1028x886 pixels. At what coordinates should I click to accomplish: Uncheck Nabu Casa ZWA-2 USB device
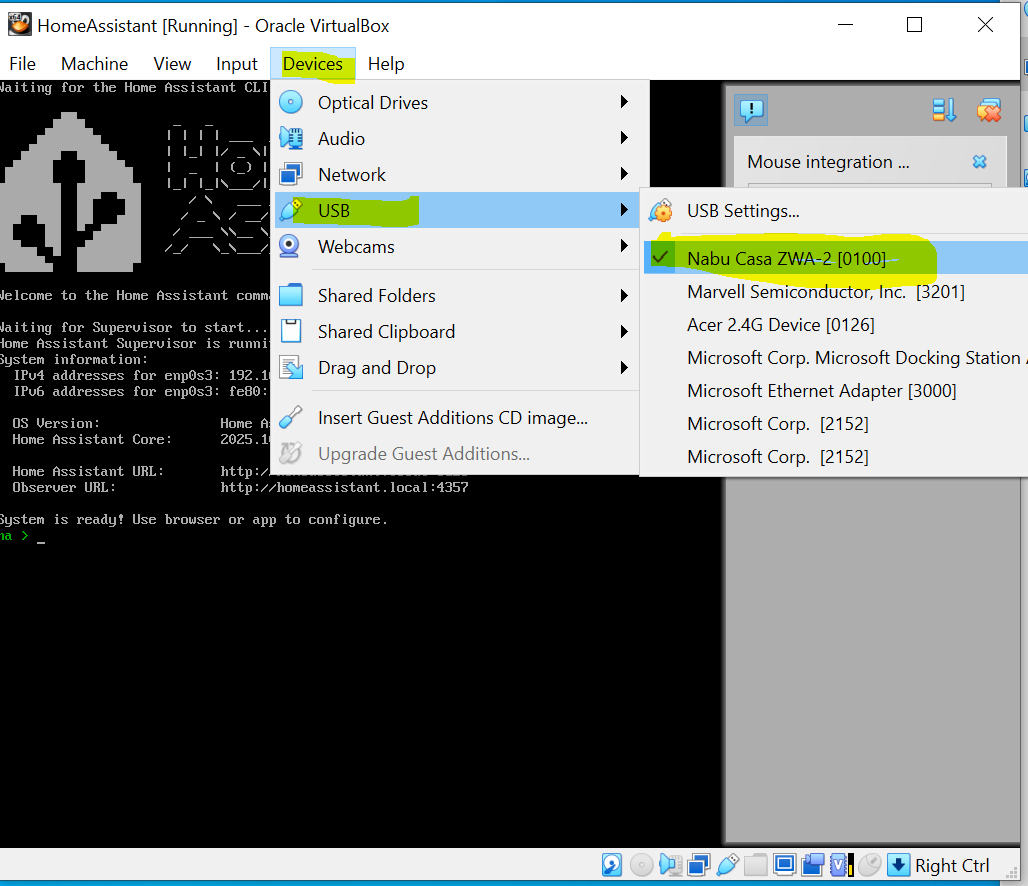(786, 259)
